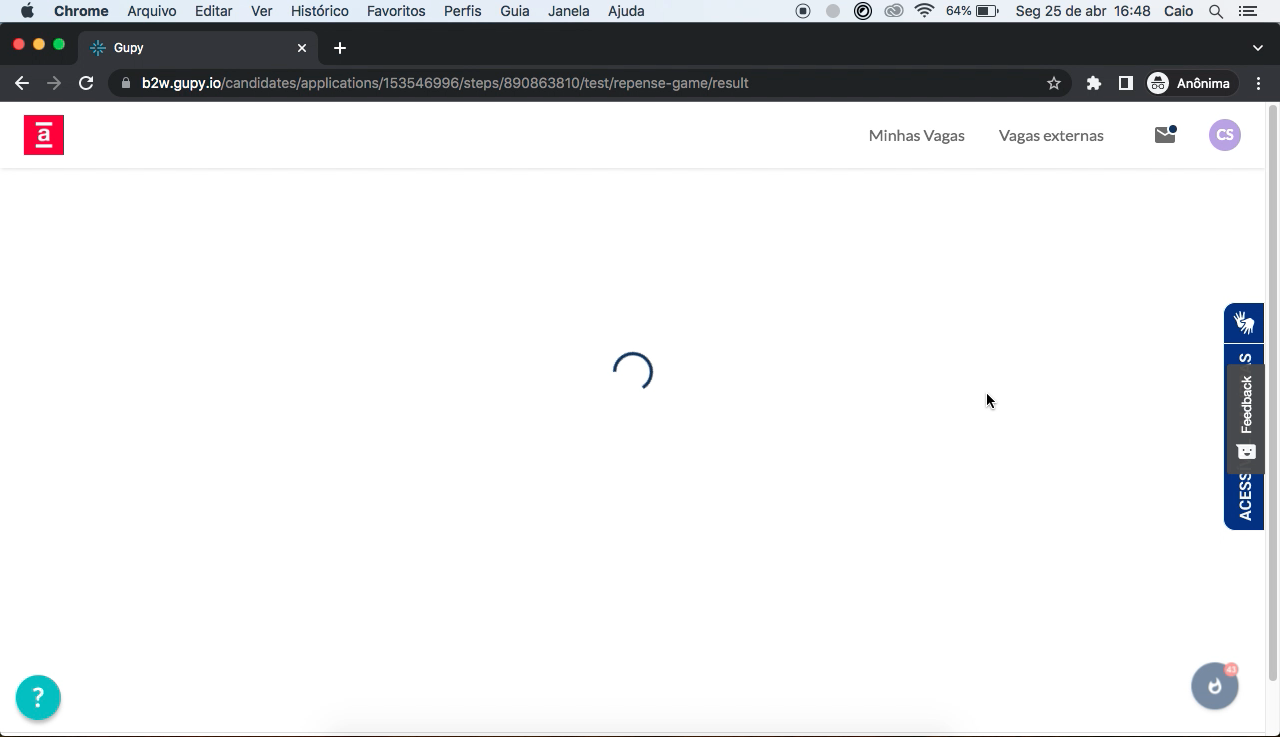Go back to the previous page
Image resolution: width=1280 pixels, height=737 pixels.
[22, 83]
